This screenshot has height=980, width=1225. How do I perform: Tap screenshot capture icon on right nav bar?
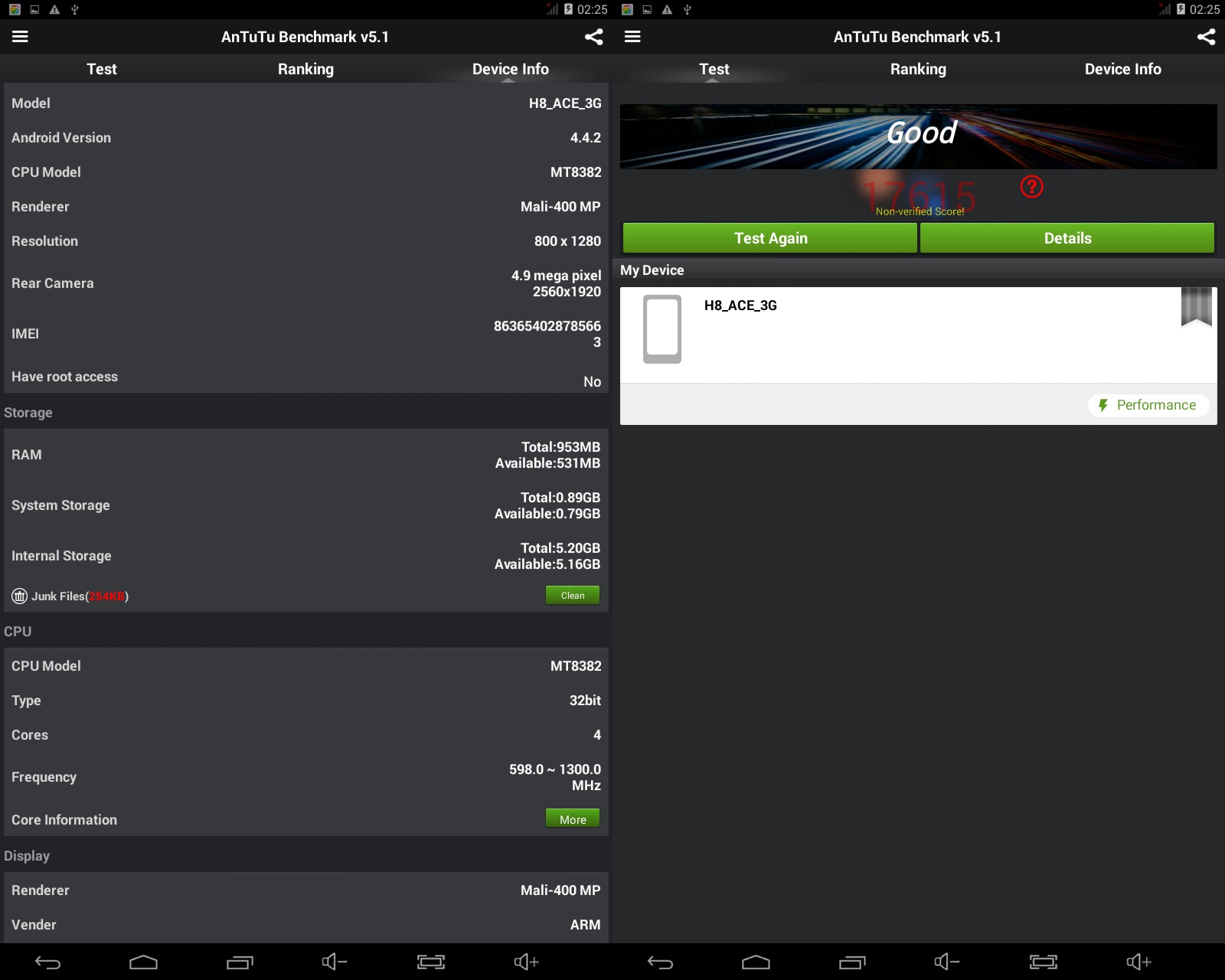(1044, 962)
